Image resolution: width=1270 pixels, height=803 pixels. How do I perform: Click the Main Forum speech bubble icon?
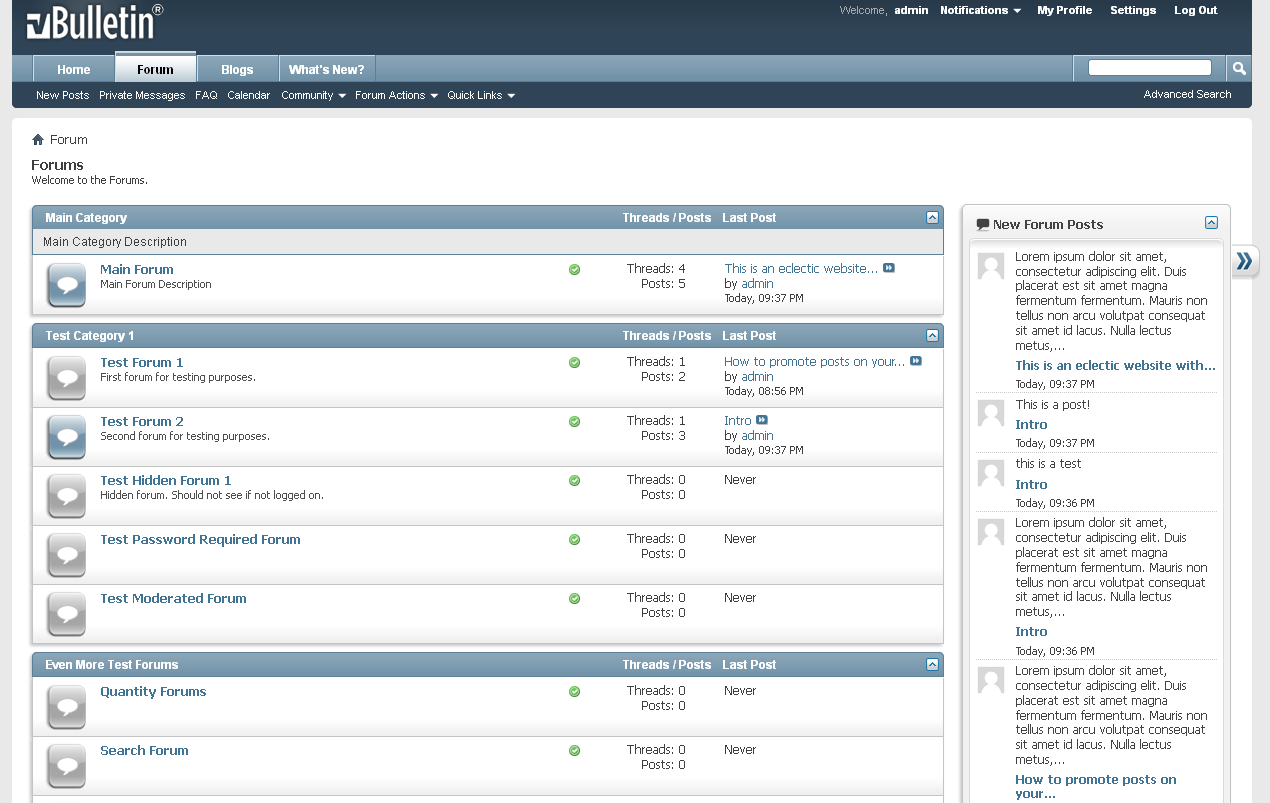point(67,285)
